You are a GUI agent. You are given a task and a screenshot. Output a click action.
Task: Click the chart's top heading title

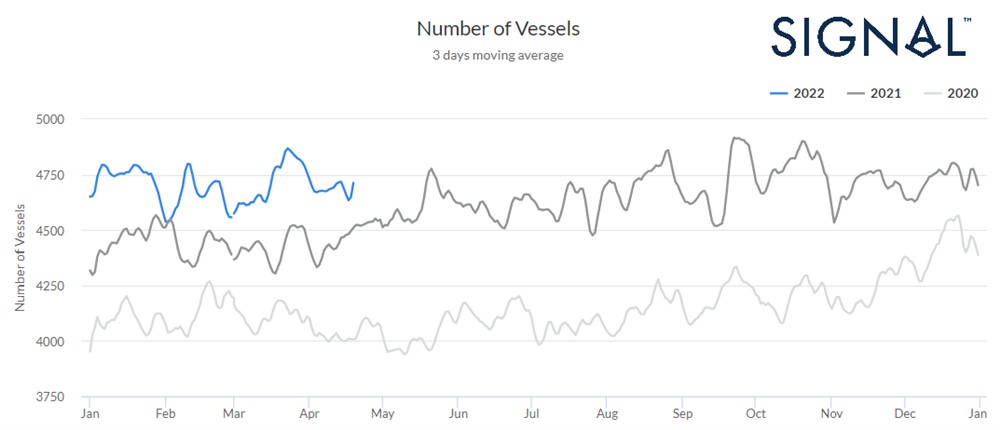[x=499, y=29]
